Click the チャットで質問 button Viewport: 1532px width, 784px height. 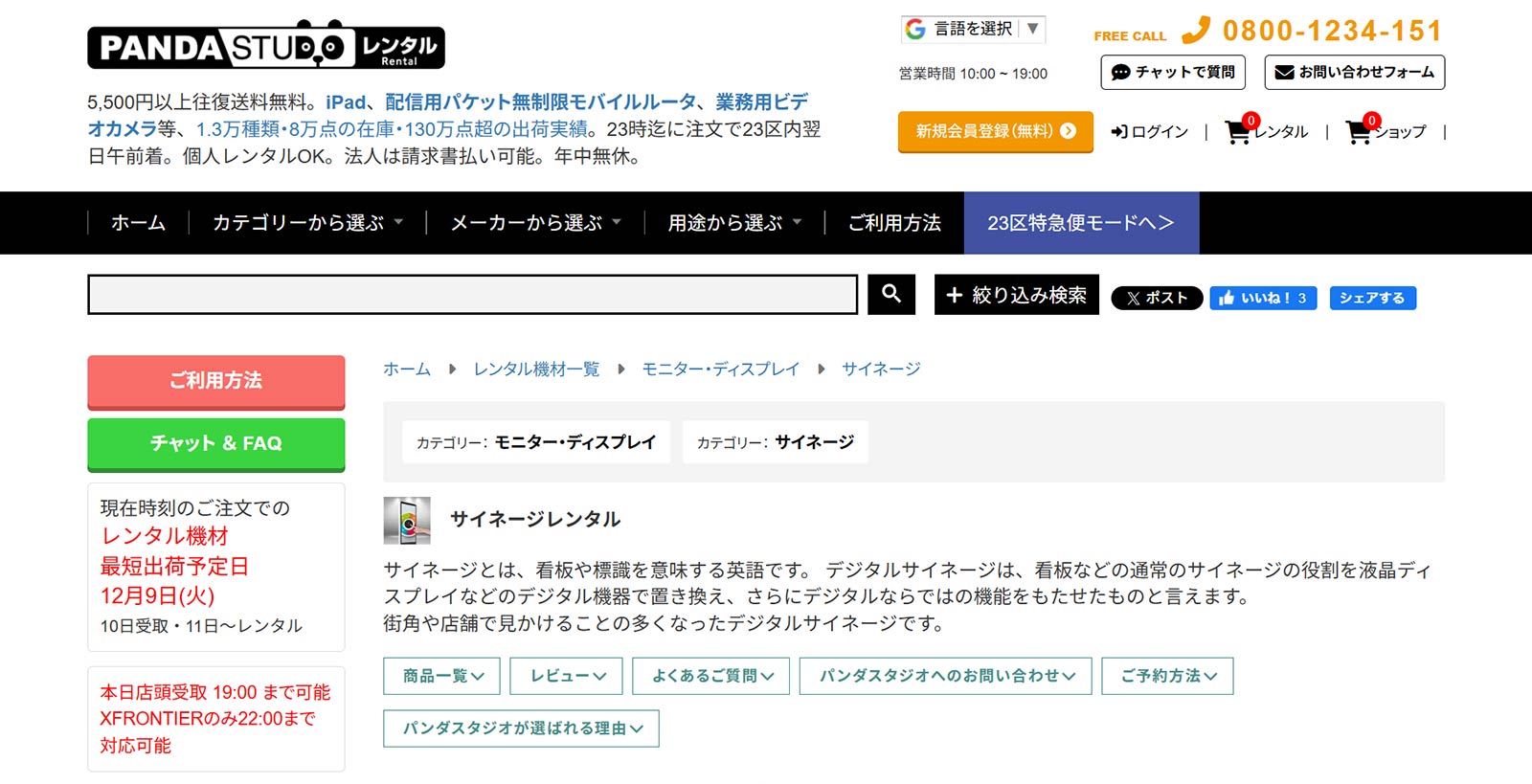[1173, 72]
